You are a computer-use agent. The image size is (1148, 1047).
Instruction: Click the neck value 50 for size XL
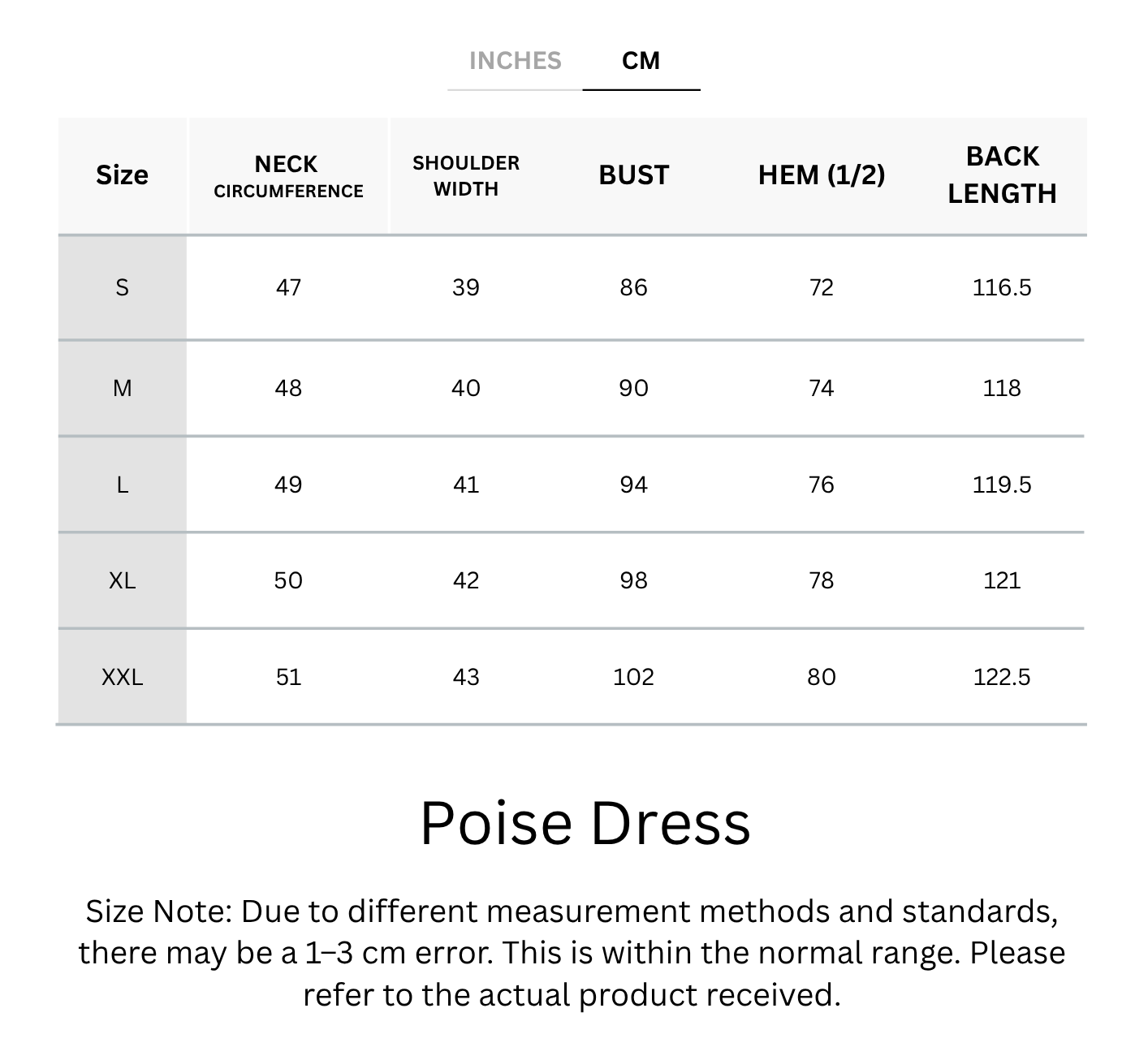point(288,580)
